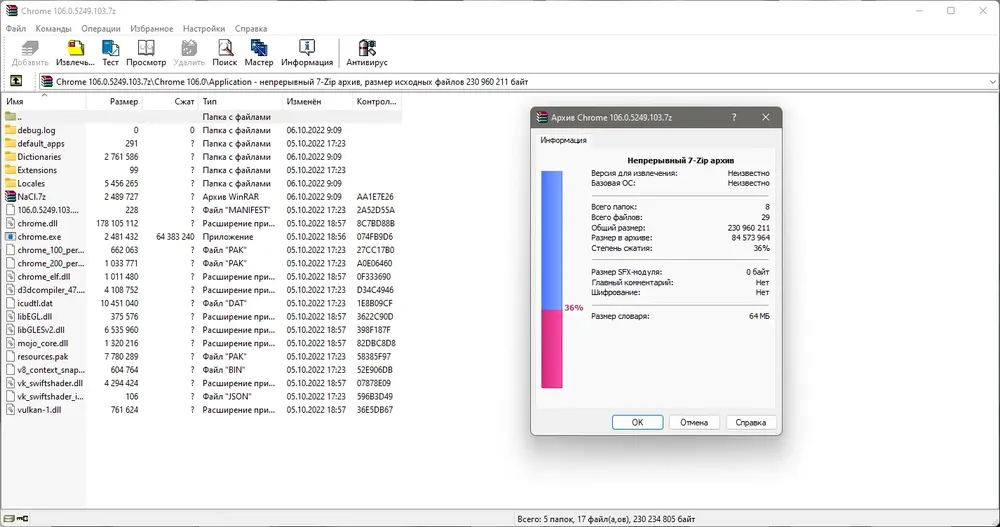Expand the archive path dropdown arrow
The width and height of the screenshot is (1000, 527).
pos(992,82)
